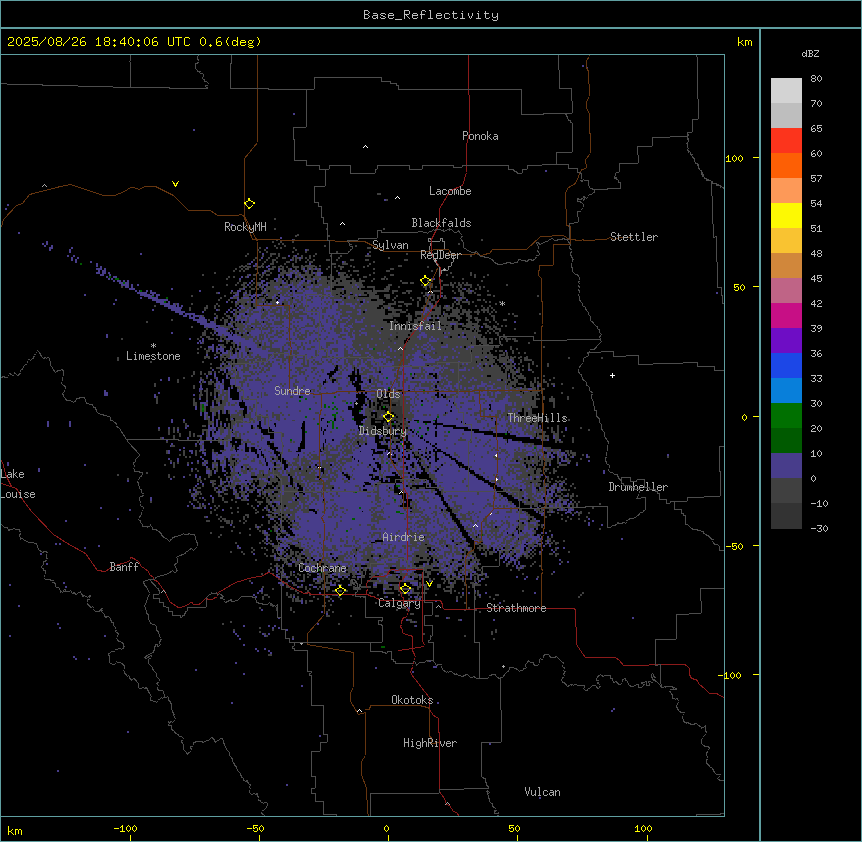Click the Calgary city label
Screen dimensions: 862x842
coord(399,603)
